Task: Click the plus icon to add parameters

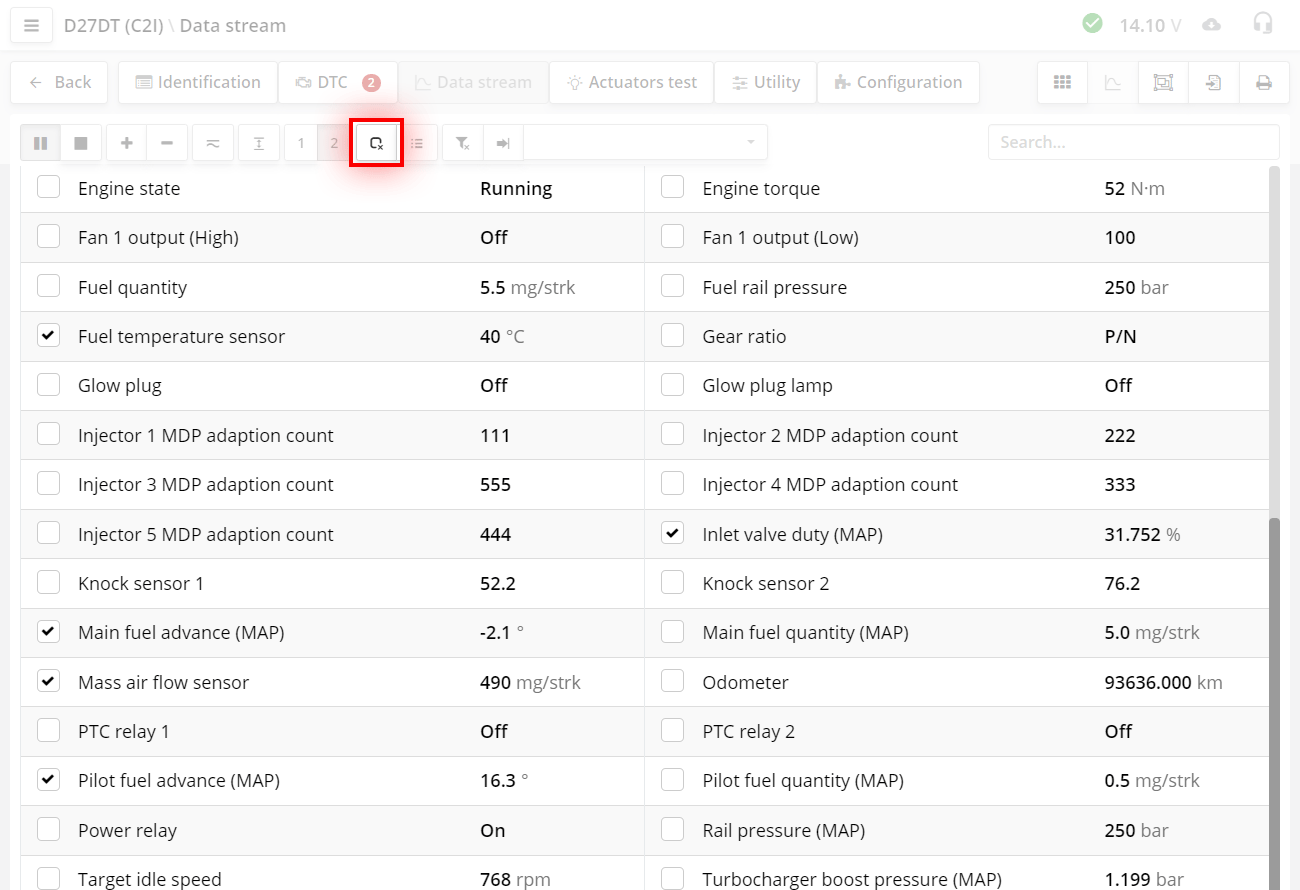Action: tap(126, 142)
